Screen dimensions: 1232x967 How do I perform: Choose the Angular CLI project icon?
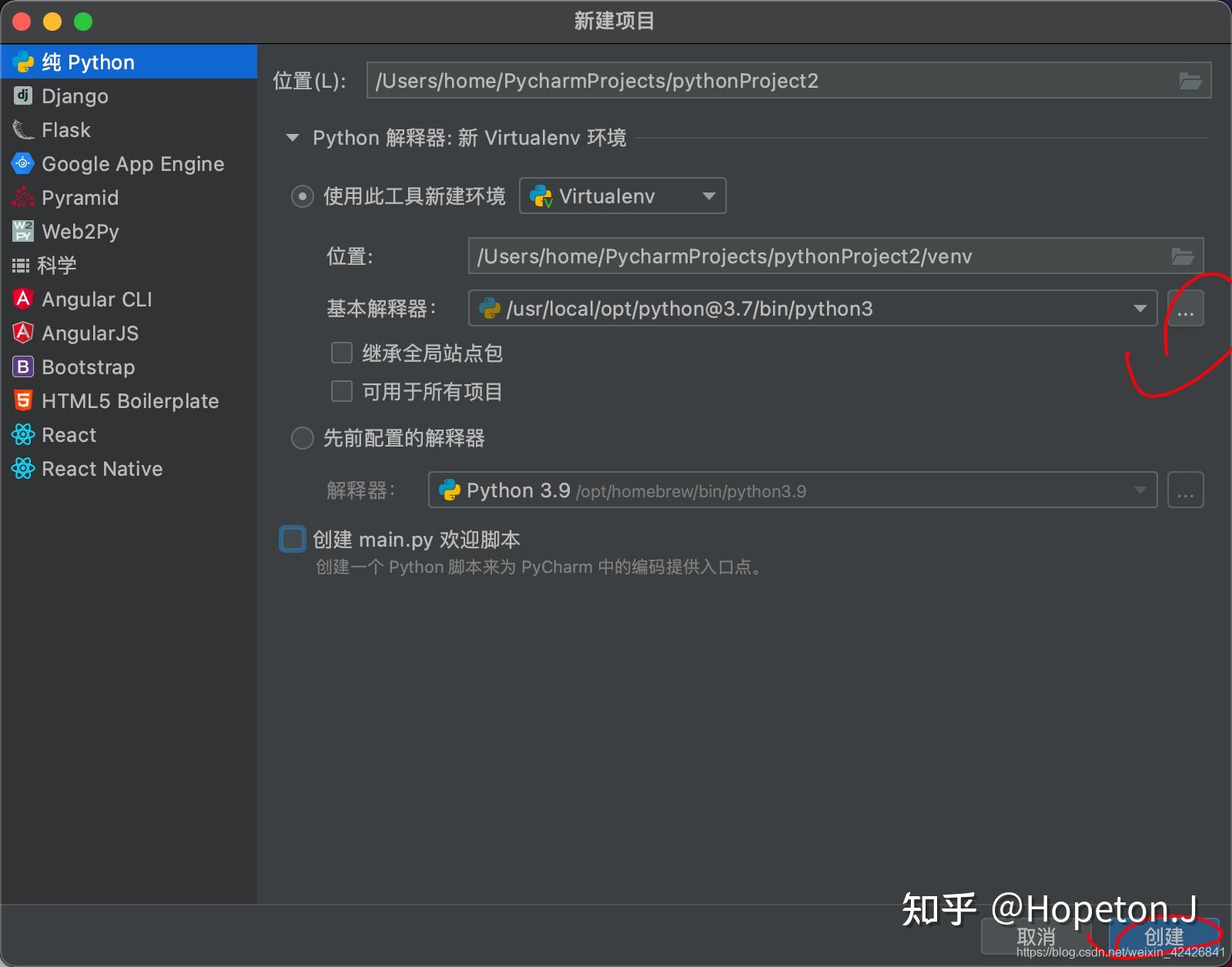23,299
